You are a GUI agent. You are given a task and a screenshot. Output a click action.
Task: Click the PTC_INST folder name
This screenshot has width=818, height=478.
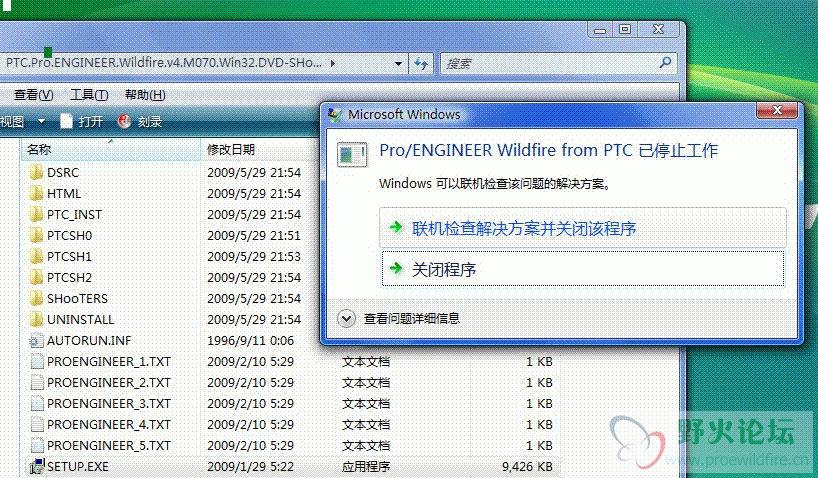[x=74, y=215]
